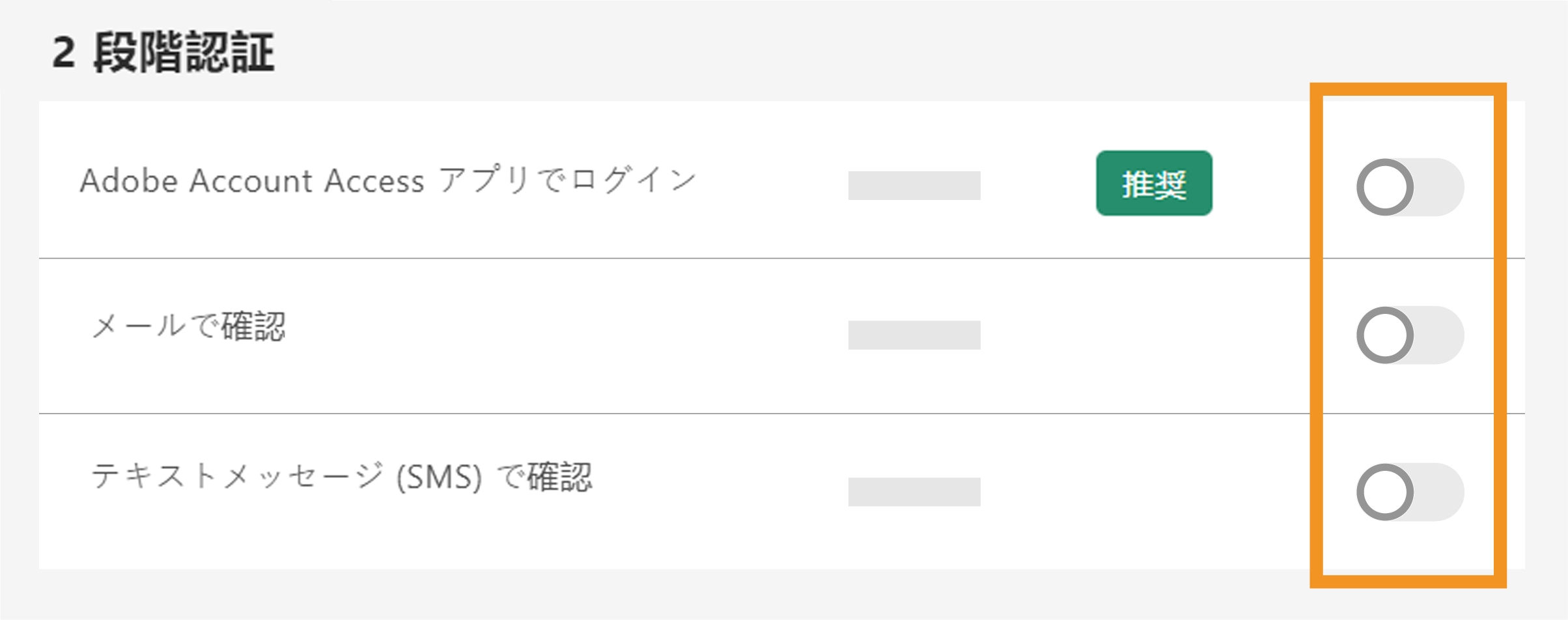Click the gray status placeholder in the メールで確認 row

click(x=914, y=335)
